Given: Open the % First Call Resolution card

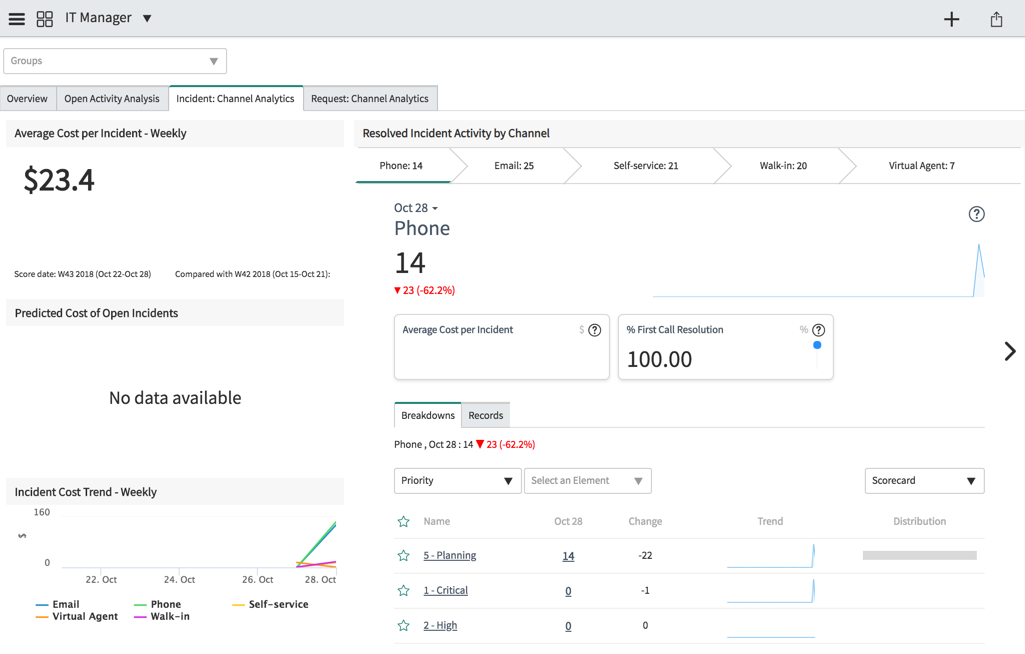Looking at the screenshot, I should tap(726, 347).
